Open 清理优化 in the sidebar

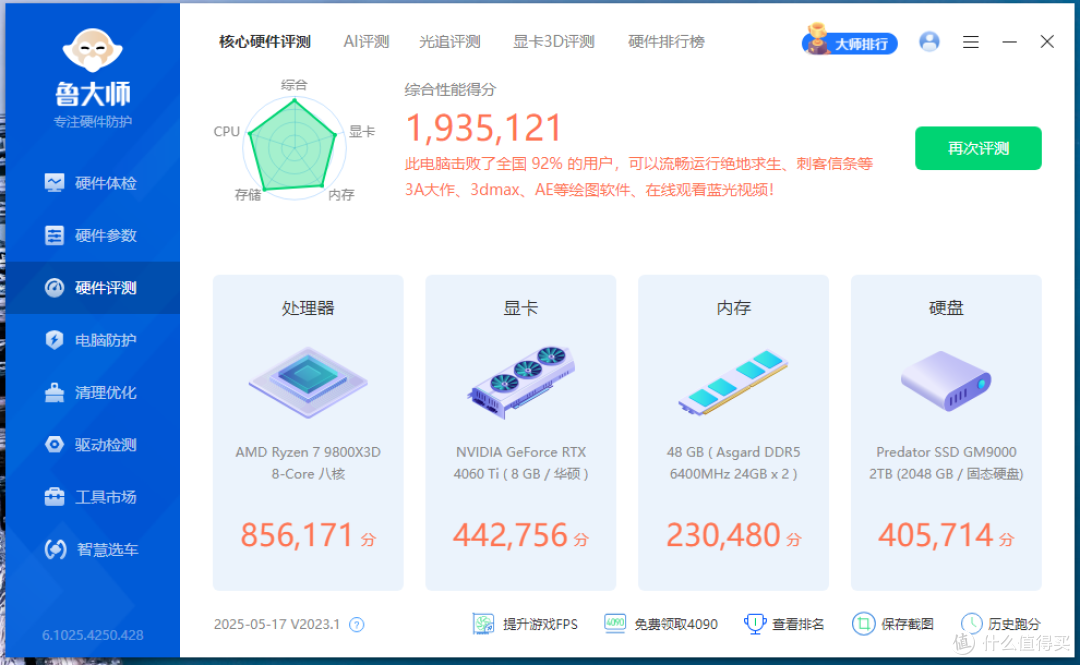(92, 393)
